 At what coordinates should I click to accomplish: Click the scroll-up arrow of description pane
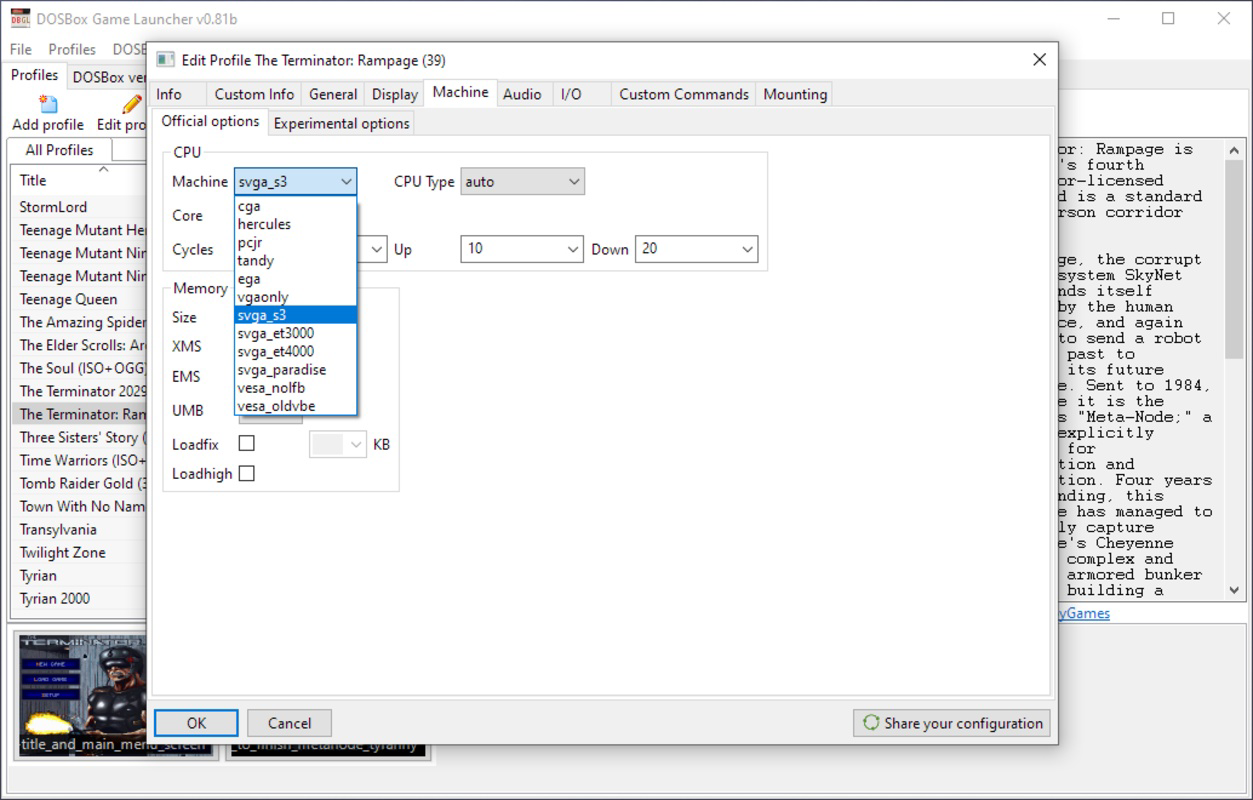tap(1234, 150)
